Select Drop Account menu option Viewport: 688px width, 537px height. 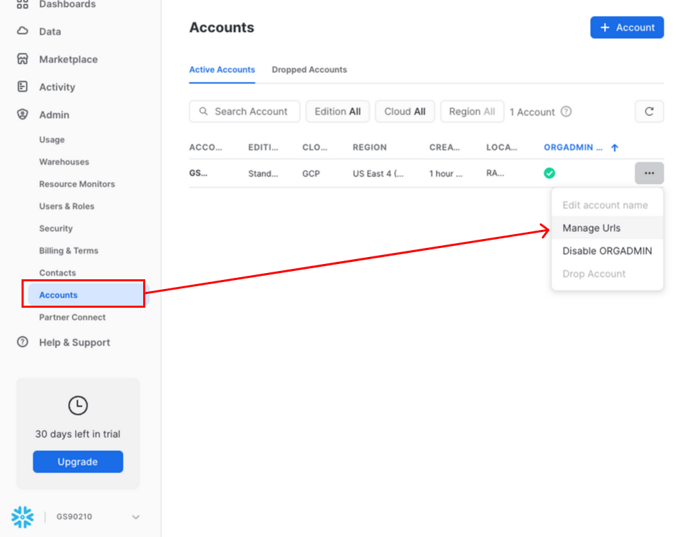point(607,274)
